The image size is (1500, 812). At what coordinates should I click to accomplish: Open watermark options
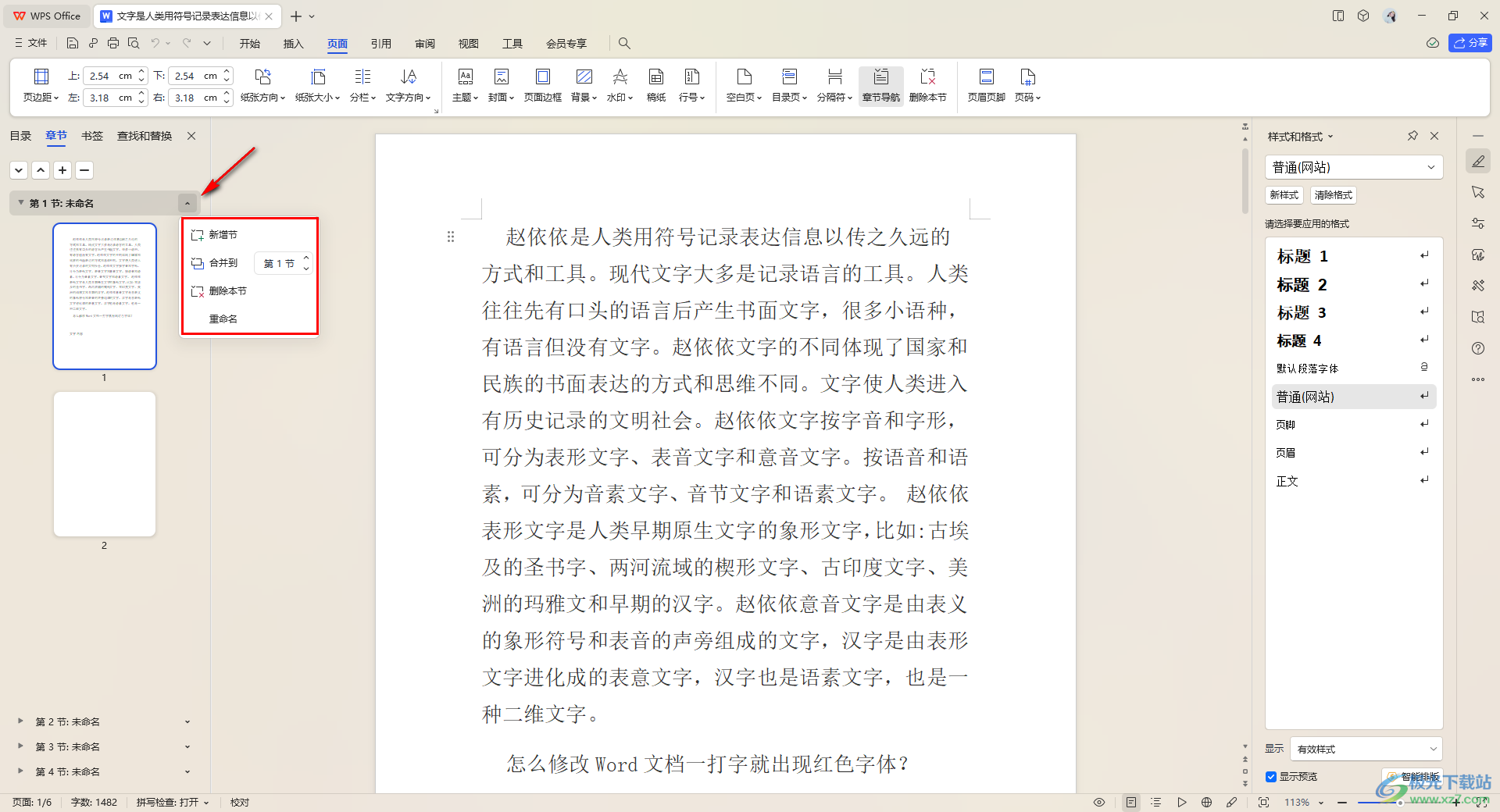[x=620, y=85]
